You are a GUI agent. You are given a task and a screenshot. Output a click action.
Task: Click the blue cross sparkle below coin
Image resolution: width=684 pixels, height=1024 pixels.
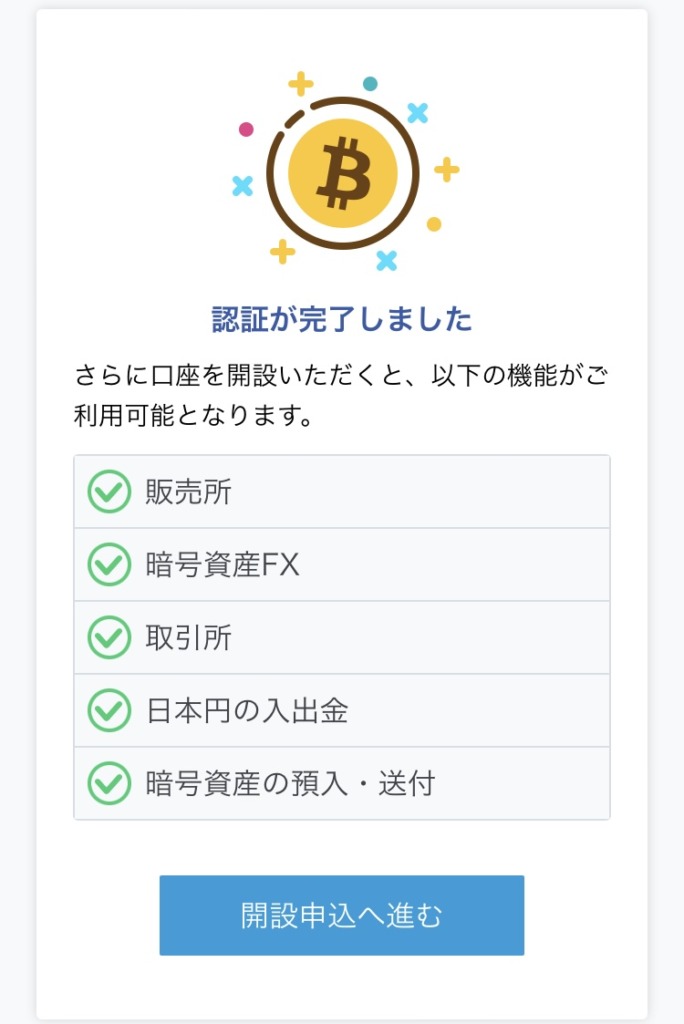(387, 261)
